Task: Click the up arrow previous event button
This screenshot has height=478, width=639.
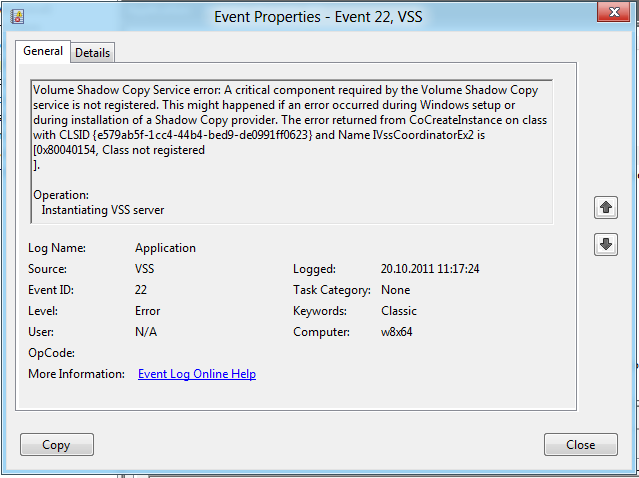Action: click(606, 208)
